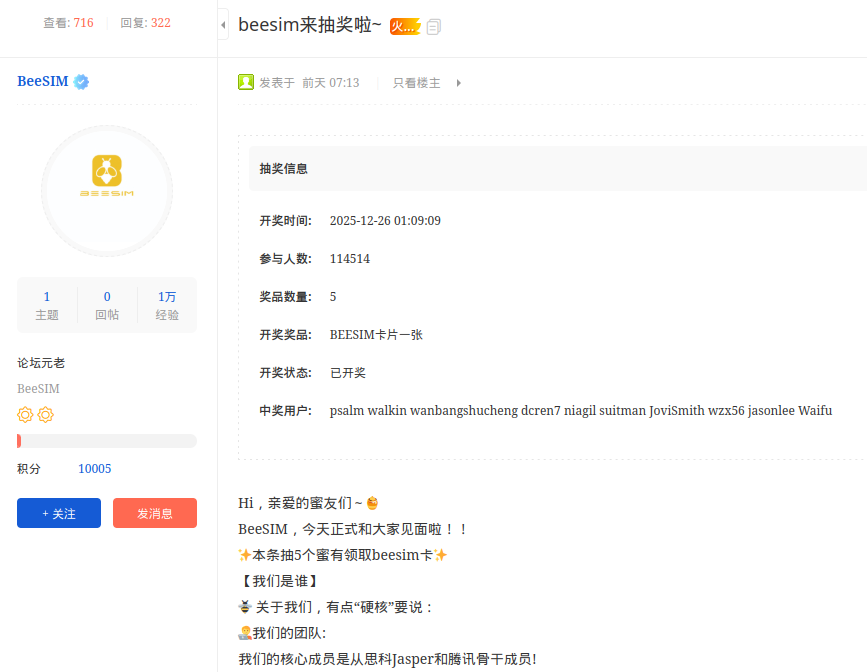Click the circular BeeSIM logo avatar
The width and height of the screenshot is (867, 672).
click(x=106, y=190)
